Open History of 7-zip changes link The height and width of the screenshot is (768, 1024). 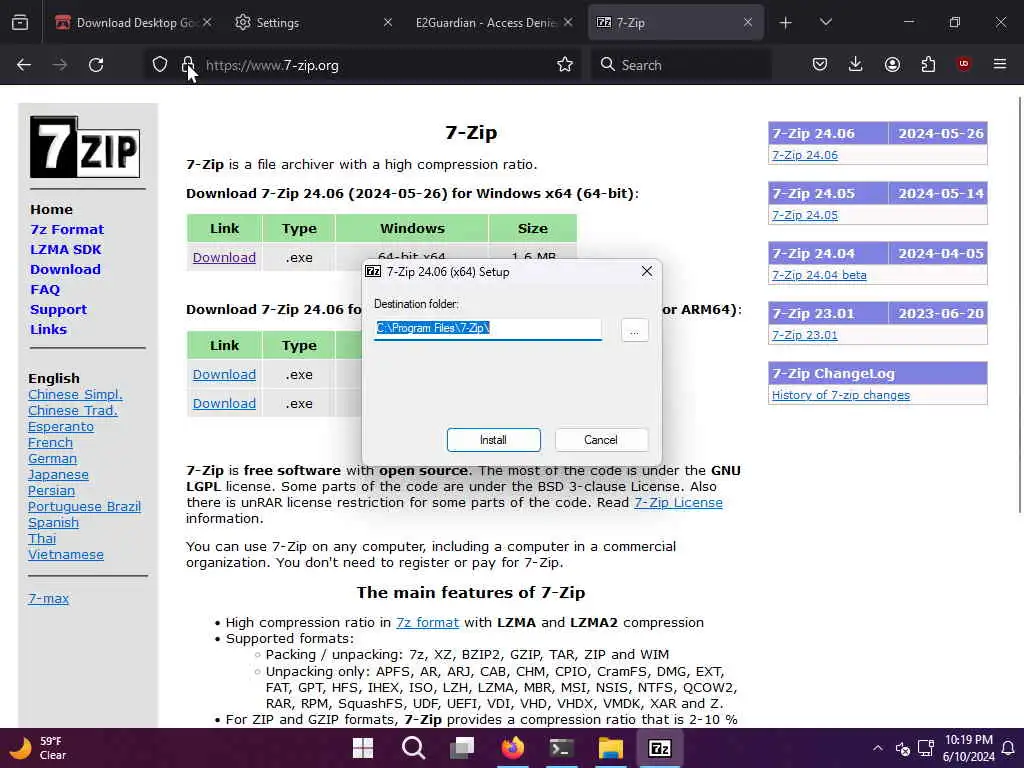click(x=840, y=395)
